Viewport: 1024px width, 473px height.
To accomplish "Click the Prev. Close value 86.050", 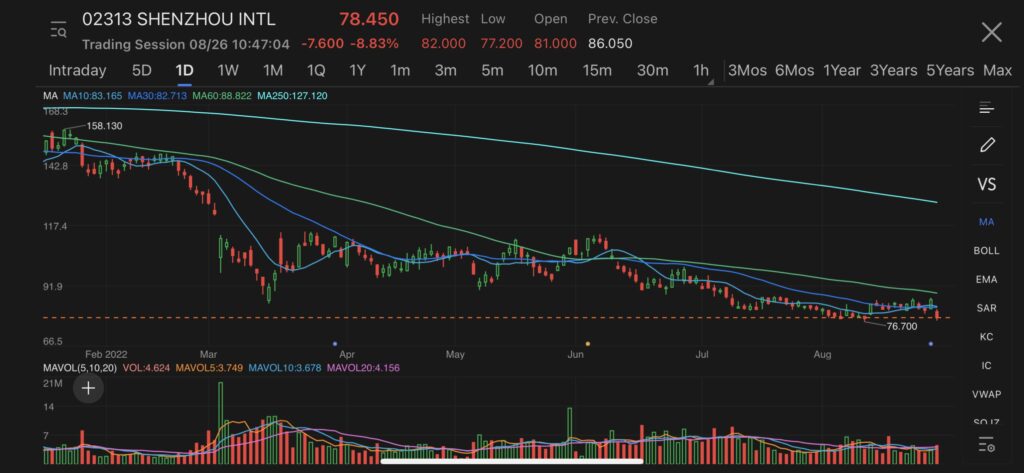I will point(610,44).
